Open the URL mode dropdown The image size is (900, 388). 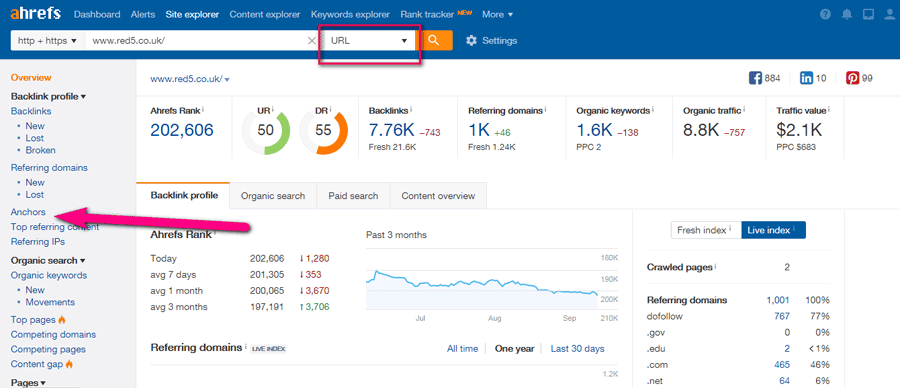(370, 40)
